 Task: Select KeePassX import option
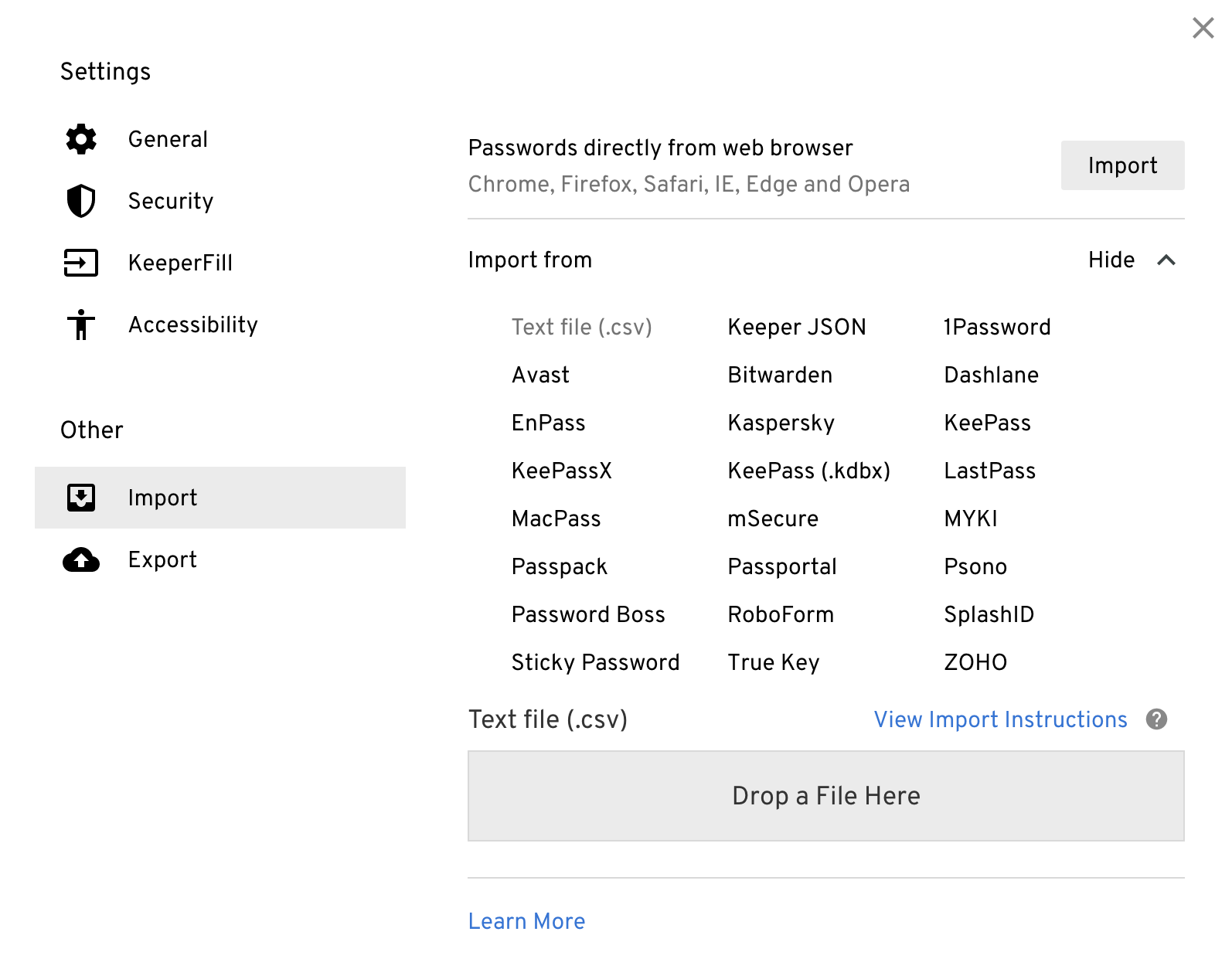click(x=562, y=471)
